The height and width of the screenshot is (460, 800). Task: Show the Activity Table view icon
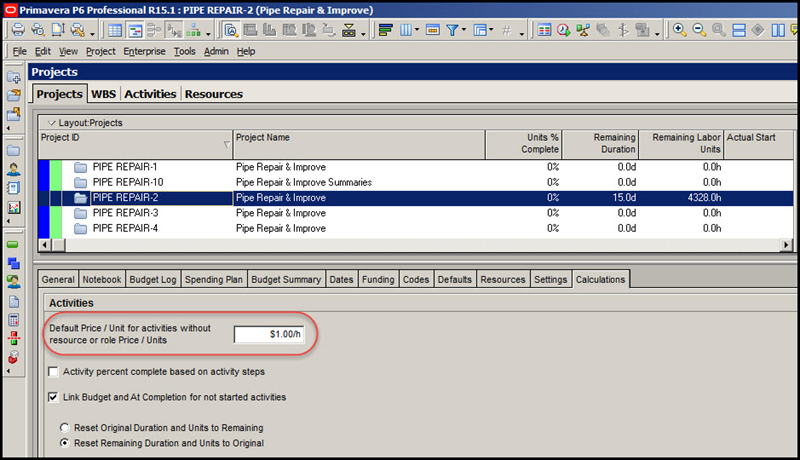(115, 31)
